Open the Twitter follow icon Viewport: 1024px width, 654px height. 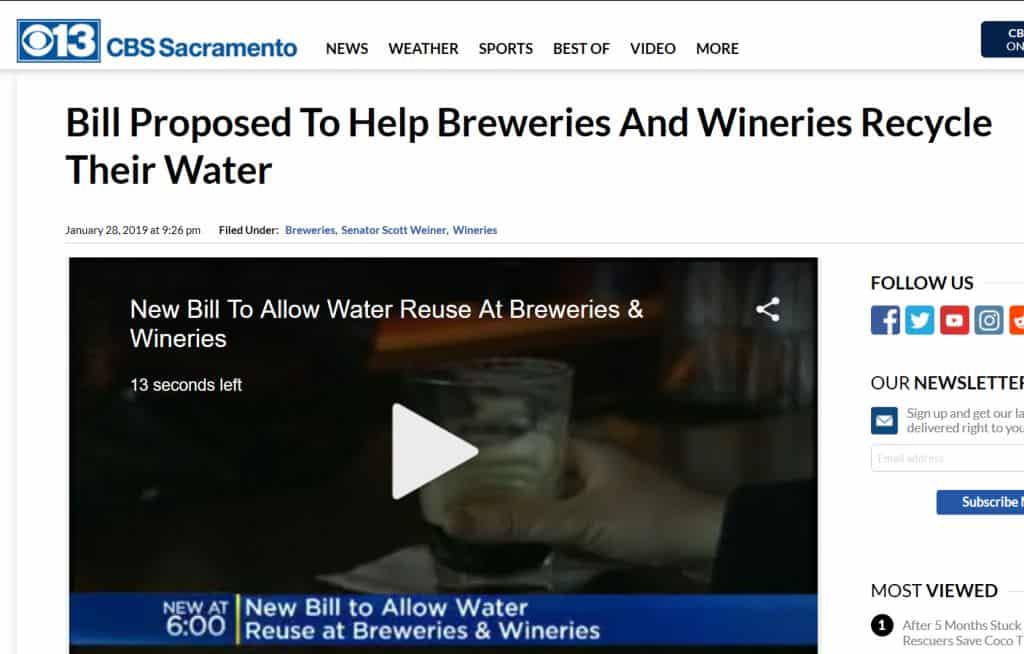(x=920, y=320)
